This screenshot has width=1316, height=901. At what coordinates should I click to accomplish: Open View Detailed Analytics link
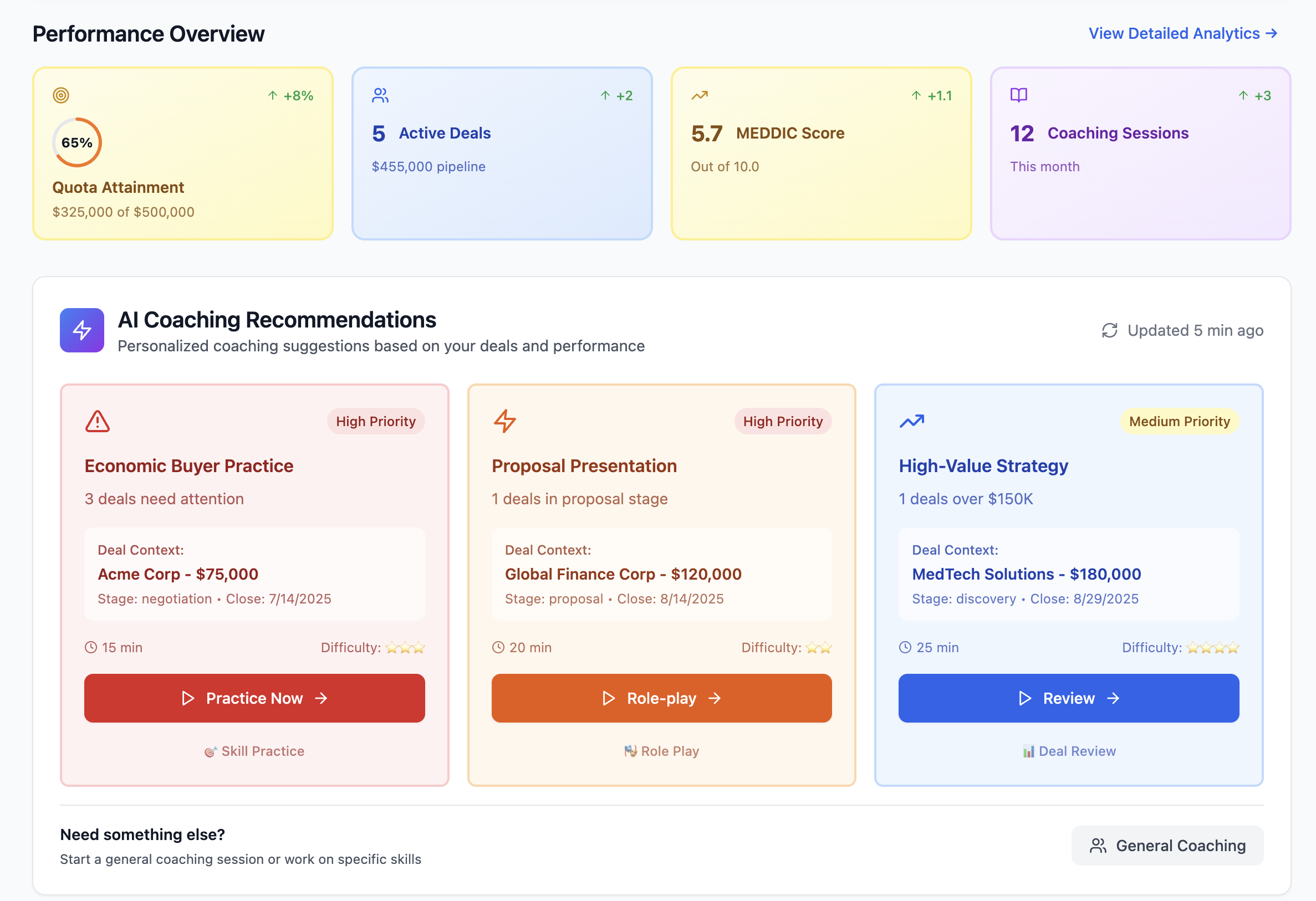(1182, 33)
